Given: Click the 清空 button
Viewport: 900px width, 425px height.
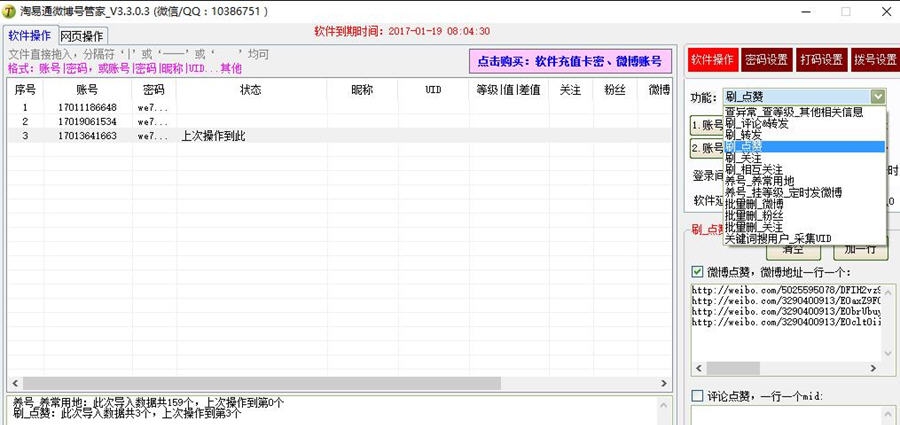Looking at the screenshot, I should (x=794, y=252).
